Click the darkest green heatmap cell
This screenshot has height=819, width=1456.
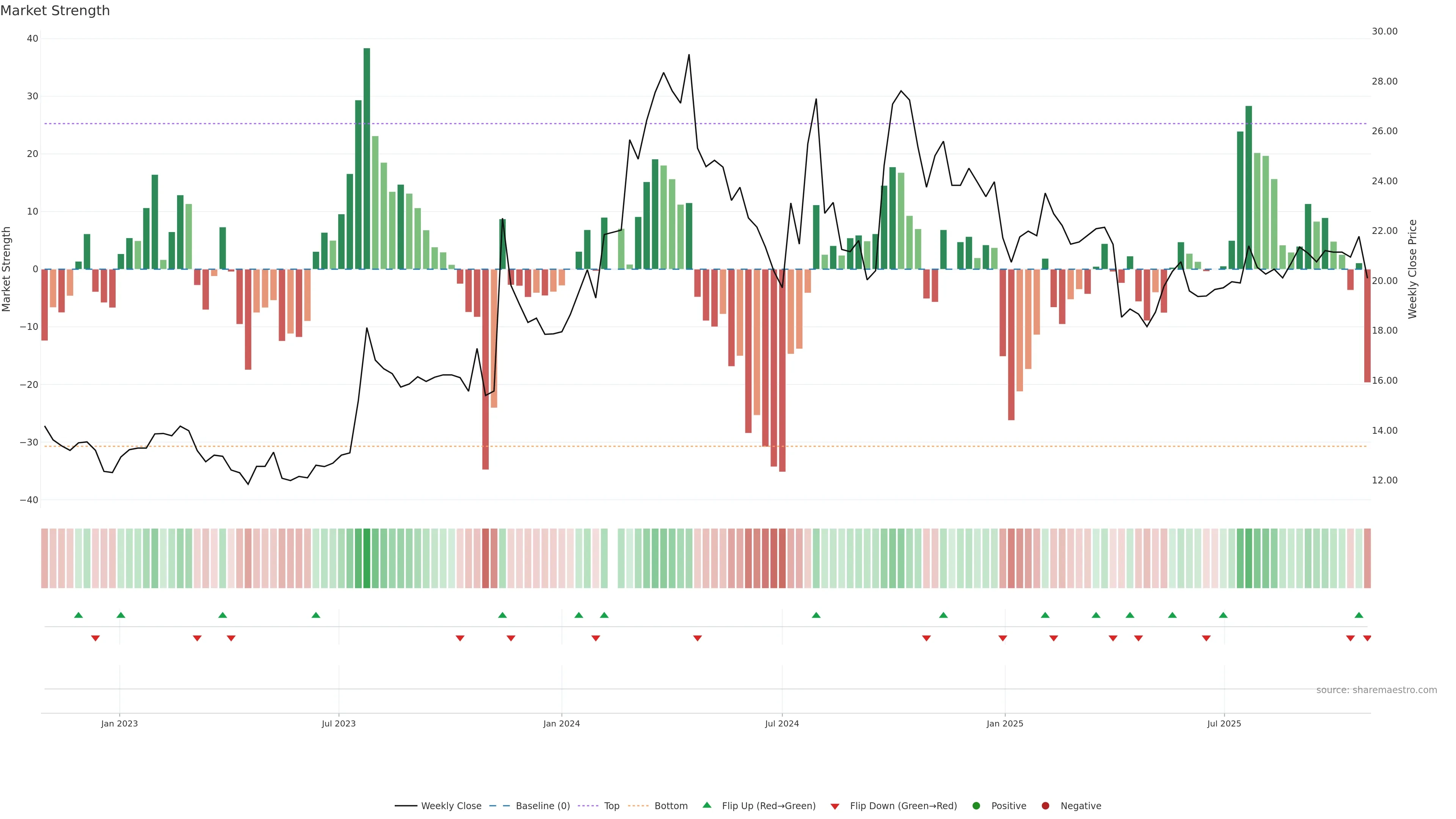click(x=367, y=558)
